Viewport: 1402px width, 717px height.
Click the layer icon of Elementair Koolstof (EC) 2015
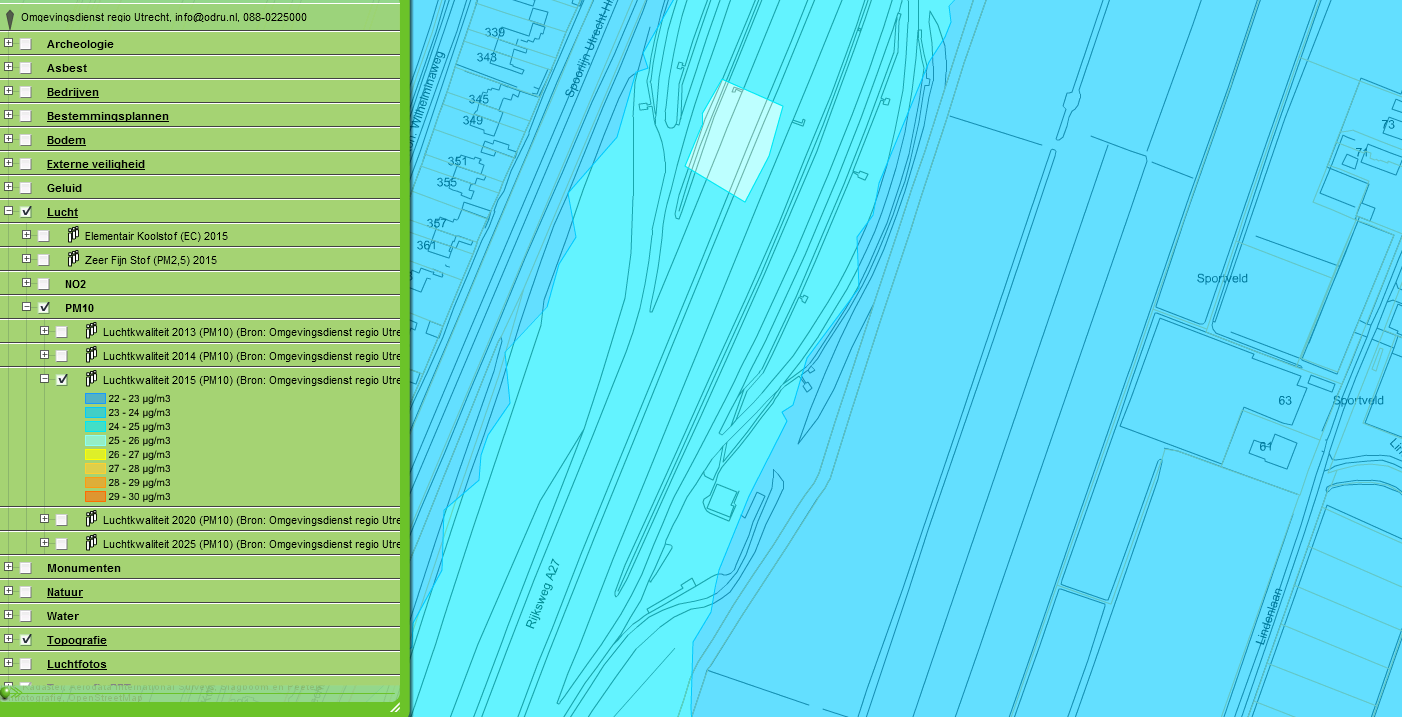click(74, 235)
